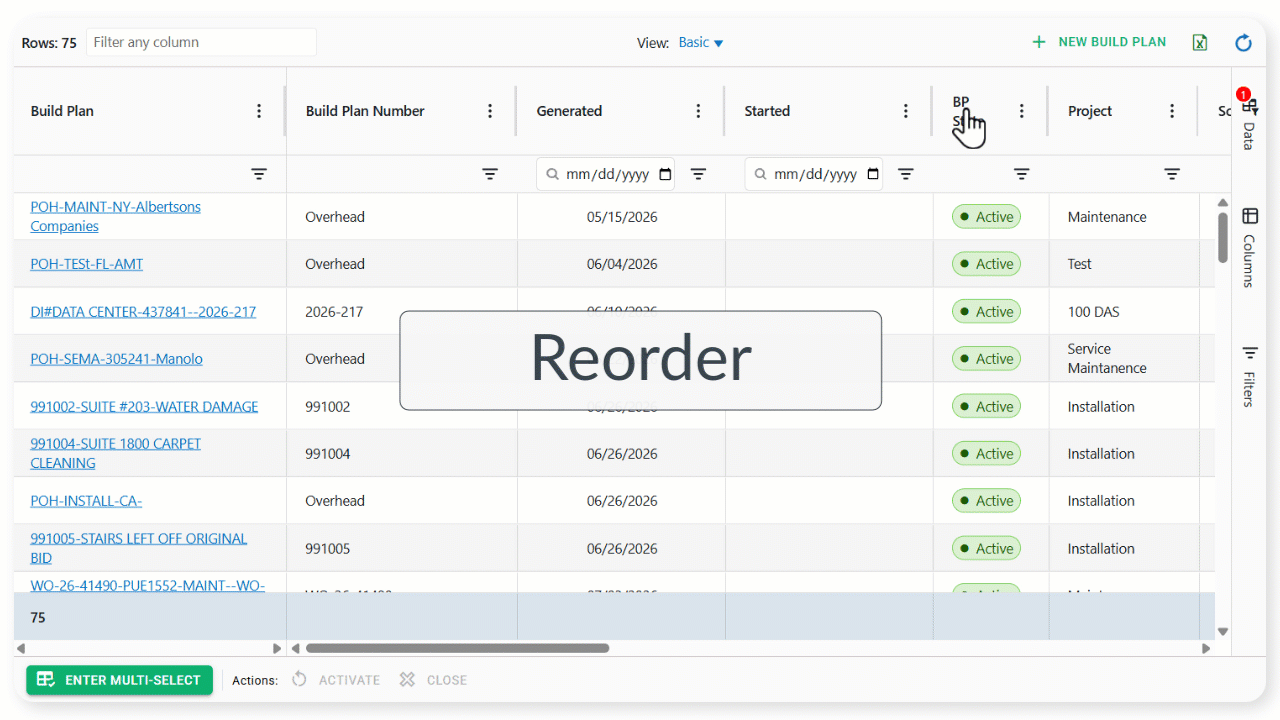Sort by Generated header
1280x720 pixels.
[569, 111]
